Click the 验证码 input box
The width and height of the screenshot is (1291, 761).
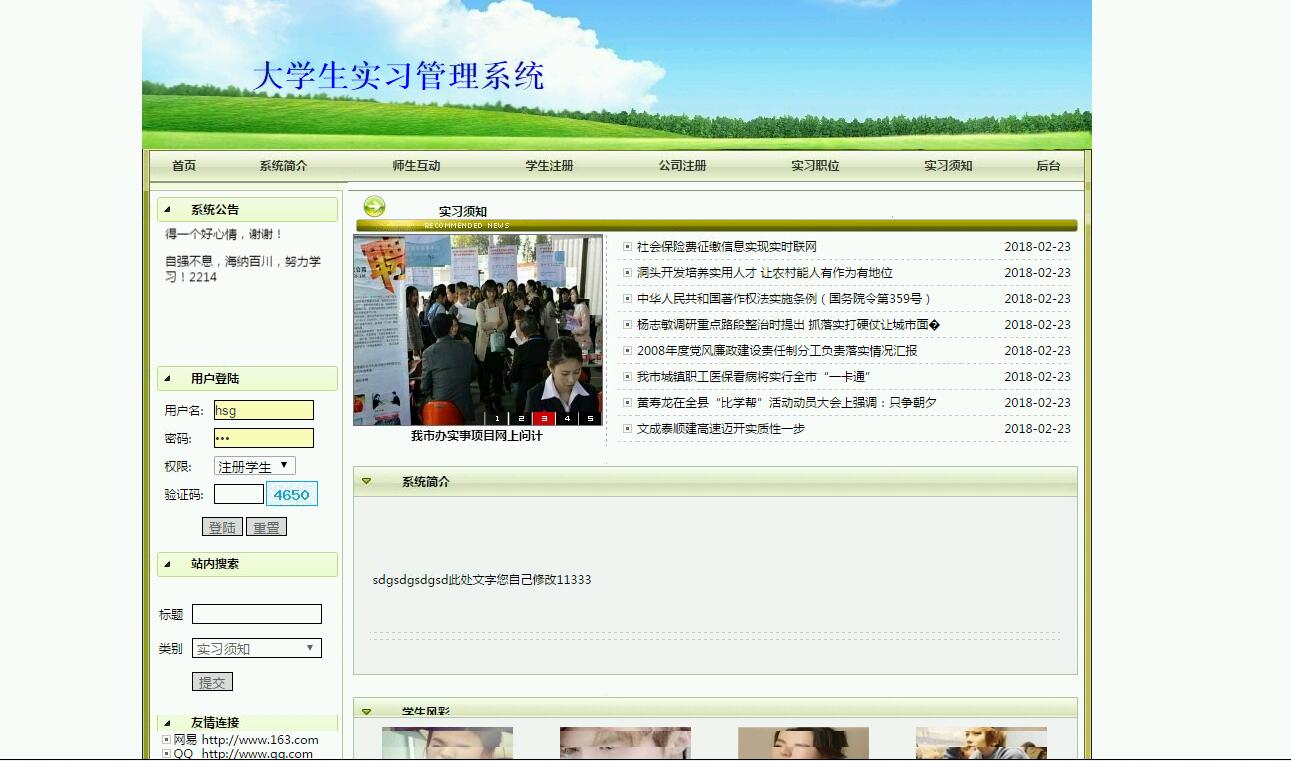point(239,494)
